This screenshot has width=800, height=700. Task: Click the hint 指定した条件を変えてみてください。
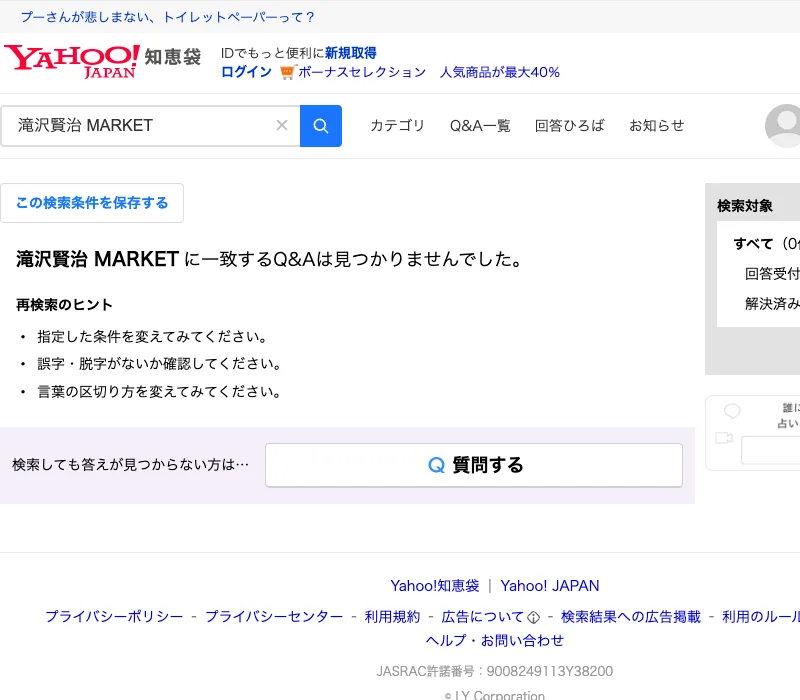tap(152, 337)
